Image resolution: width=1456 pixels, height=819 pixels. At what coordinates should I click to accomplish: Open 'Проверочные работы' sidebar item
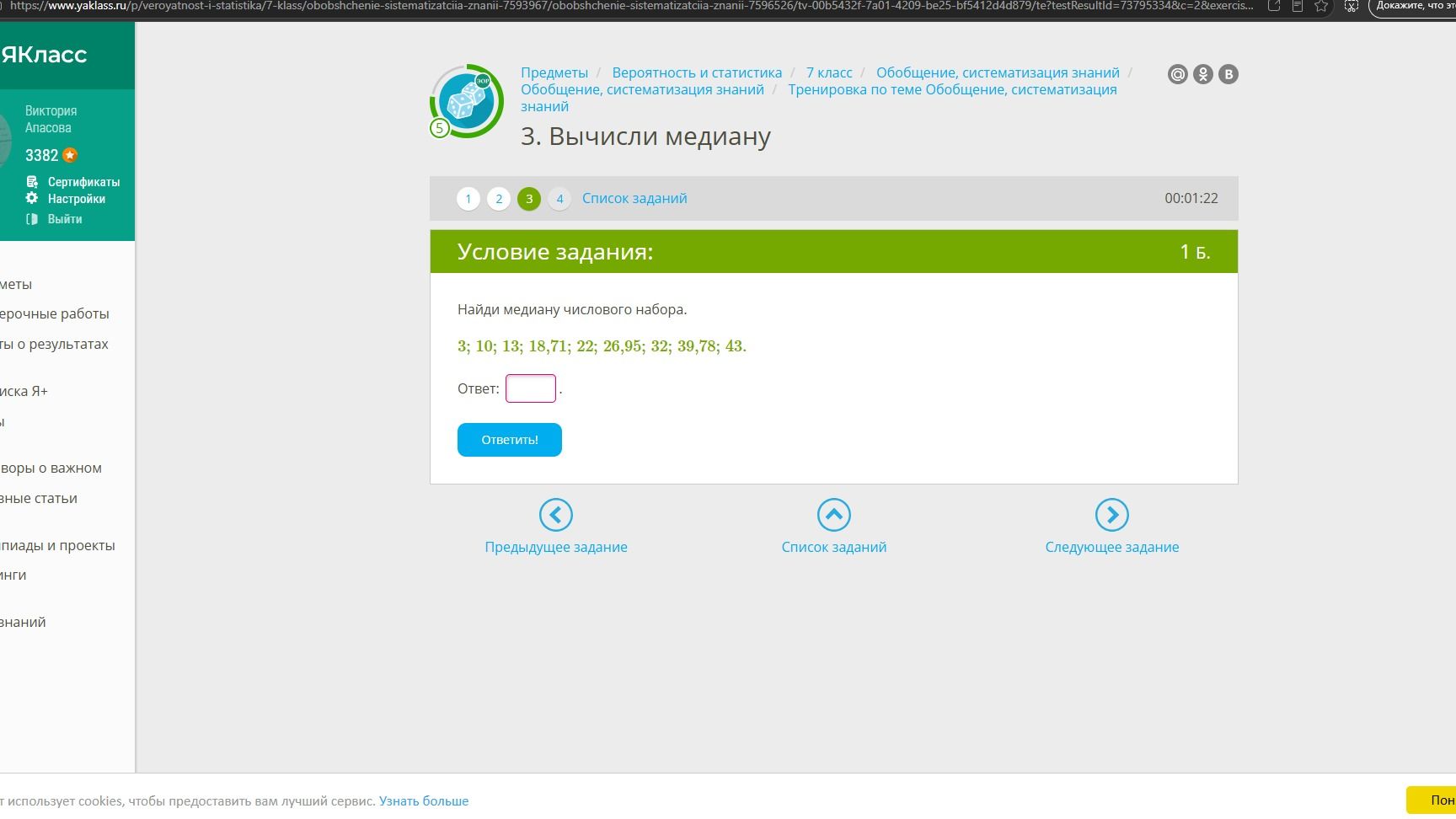tap(55, 313)
